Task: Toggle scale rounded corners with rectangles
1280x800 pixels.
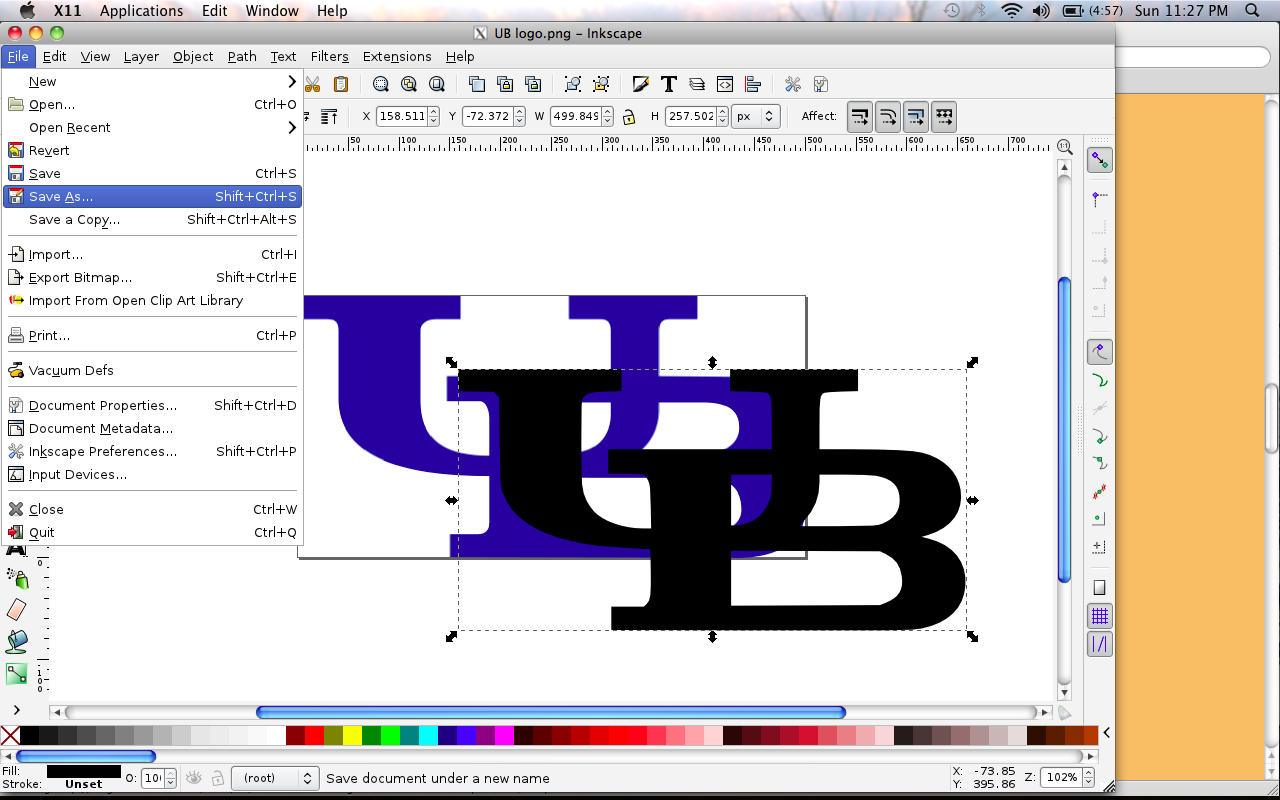Action: [x=888, y=116]
